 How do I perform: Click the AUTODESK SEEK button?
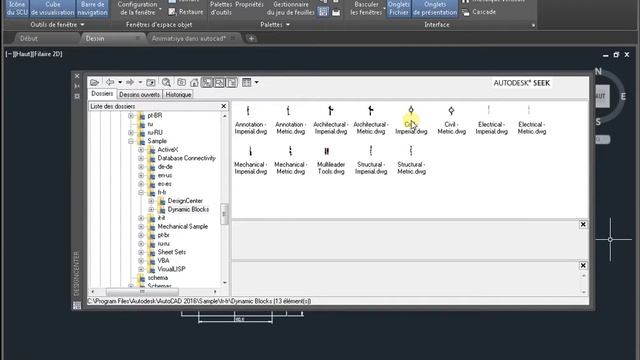pos(522,83)
